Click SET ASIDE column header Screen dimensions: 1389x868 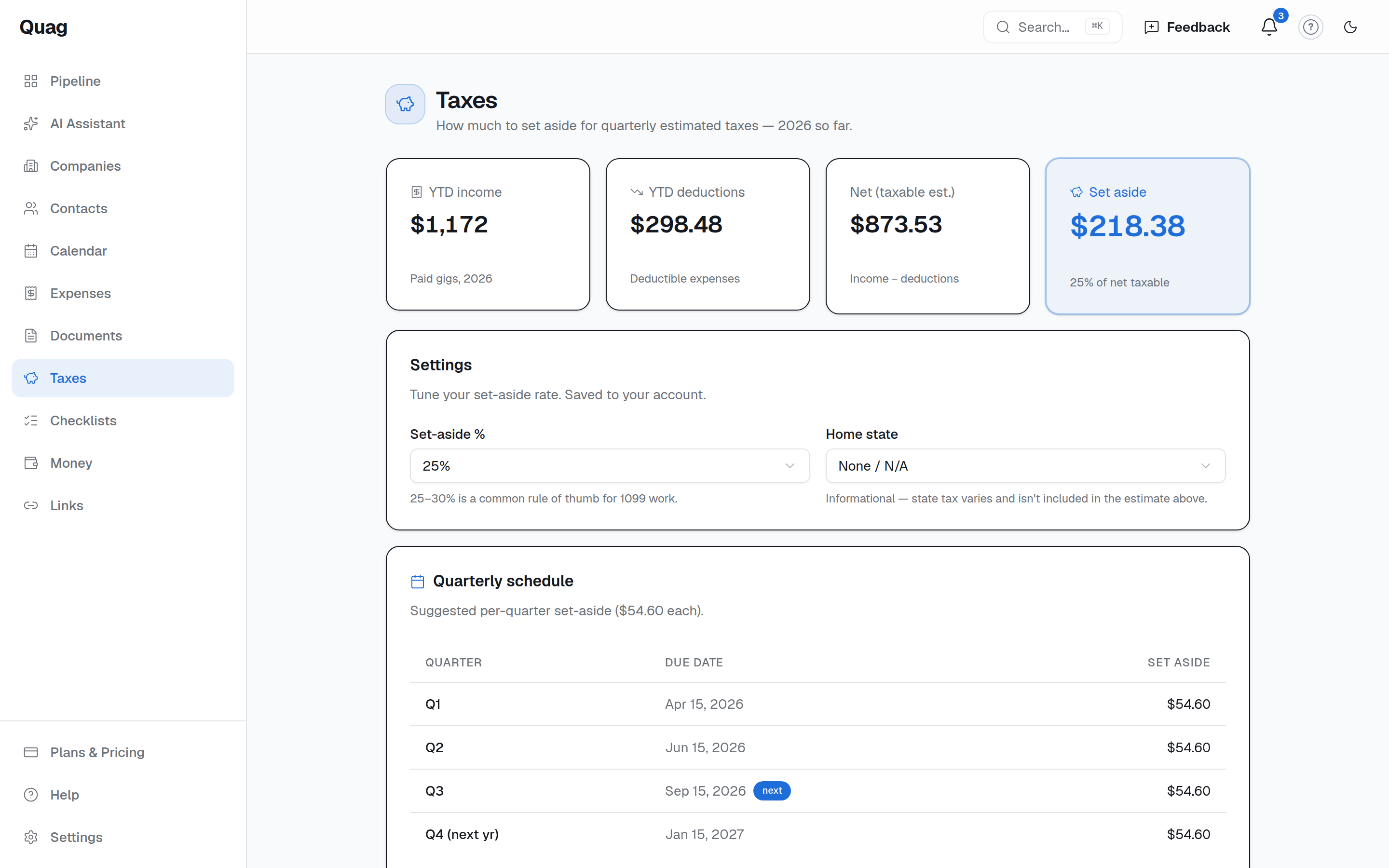pos(1178,663)
